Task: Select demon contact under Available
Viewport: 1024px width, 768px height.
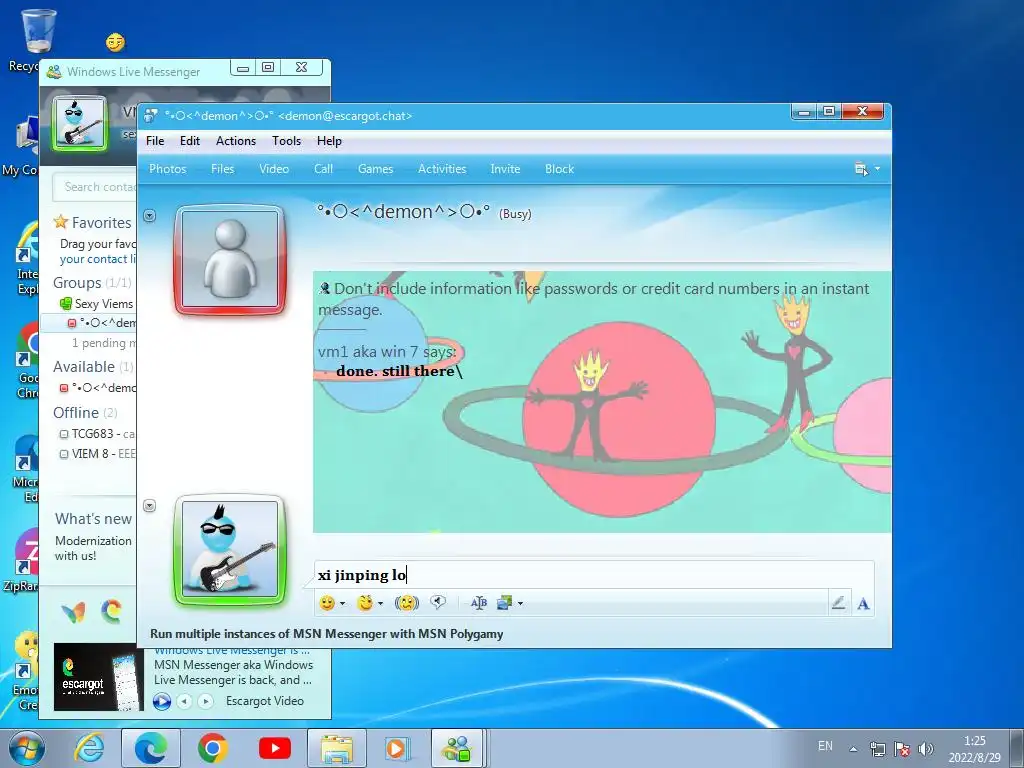Action: [x=97, y=388]
